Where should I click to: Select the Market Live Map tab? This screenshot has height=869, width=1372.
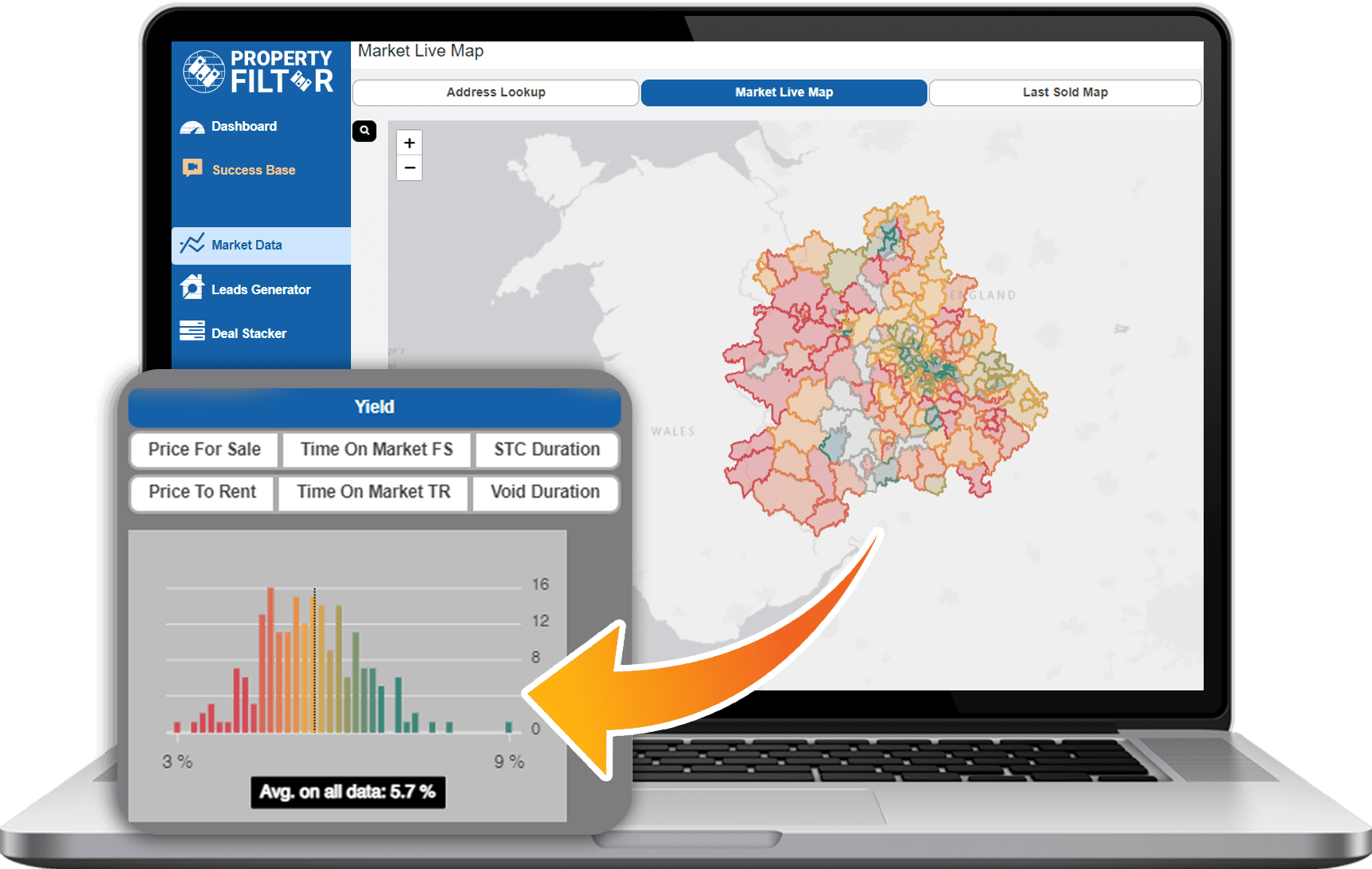tap(783, 92)
